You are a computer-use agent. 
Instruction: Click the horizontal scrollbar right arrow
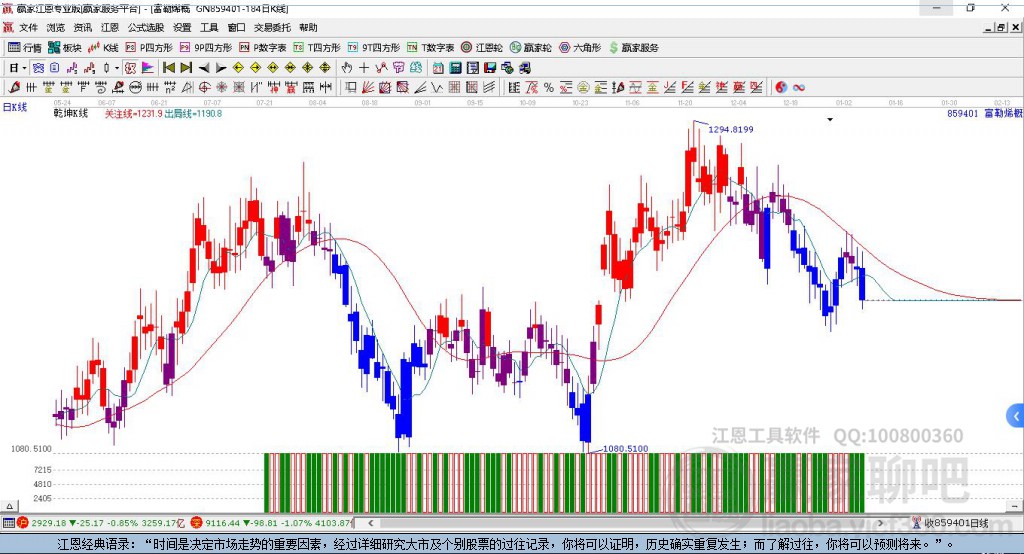[x=880, y=523]
